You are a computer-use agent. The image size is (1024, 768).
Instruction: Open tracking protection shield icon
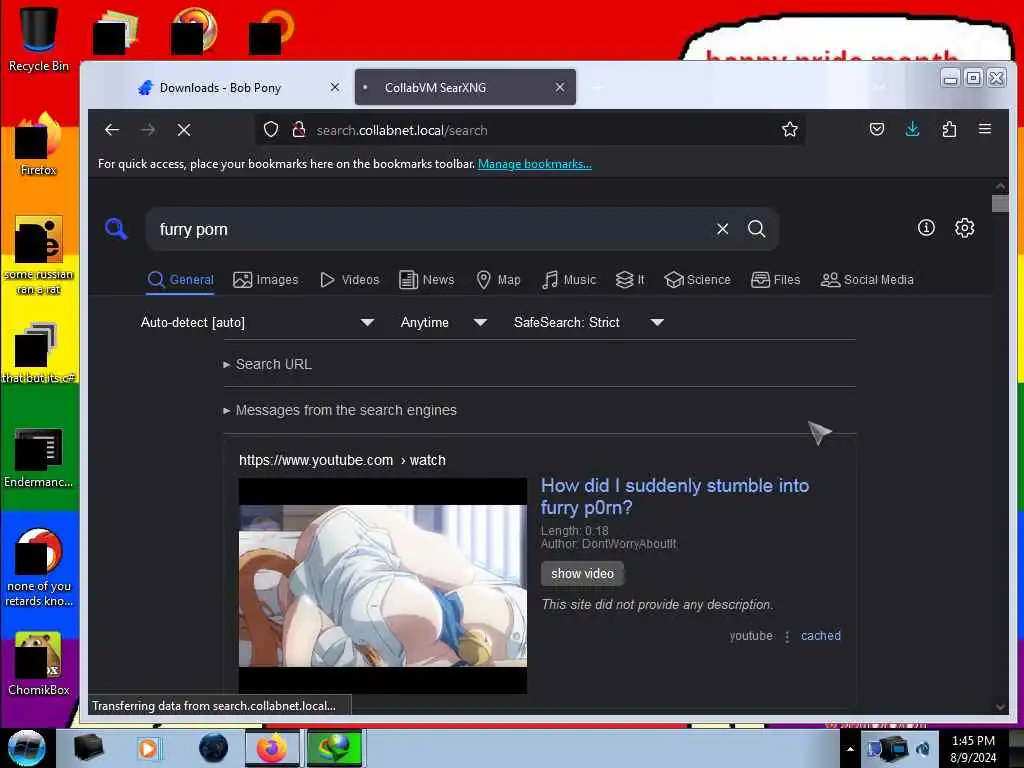tap(271, 130)
